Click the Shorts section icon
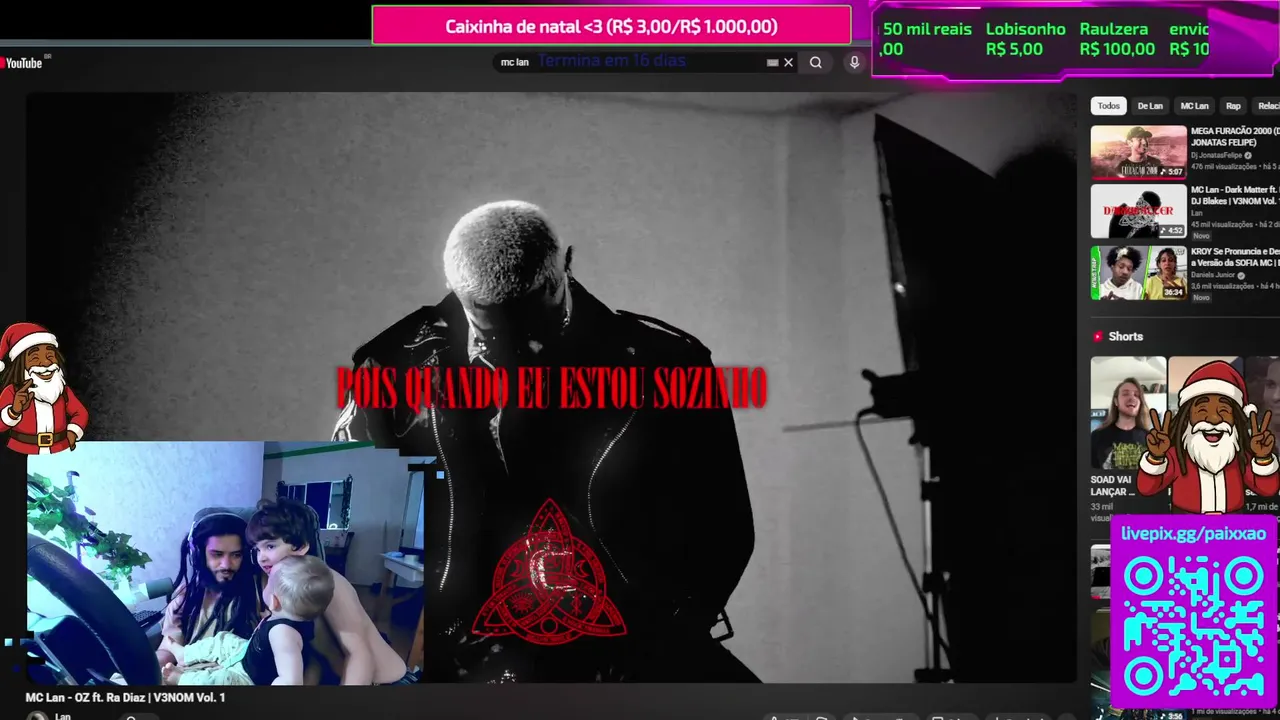The image size is (1280, 720). (1098, 337)
